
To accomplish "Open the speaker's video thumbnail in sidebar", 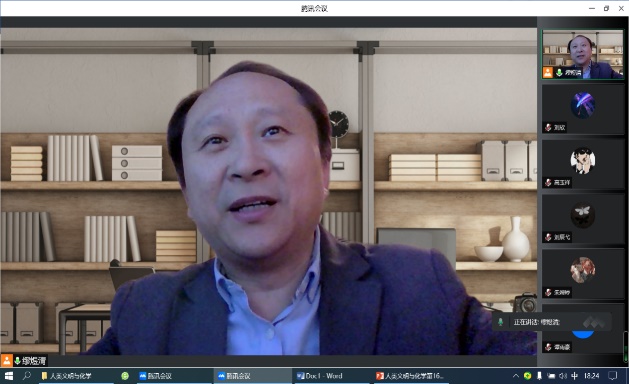I will coord(582,54).
